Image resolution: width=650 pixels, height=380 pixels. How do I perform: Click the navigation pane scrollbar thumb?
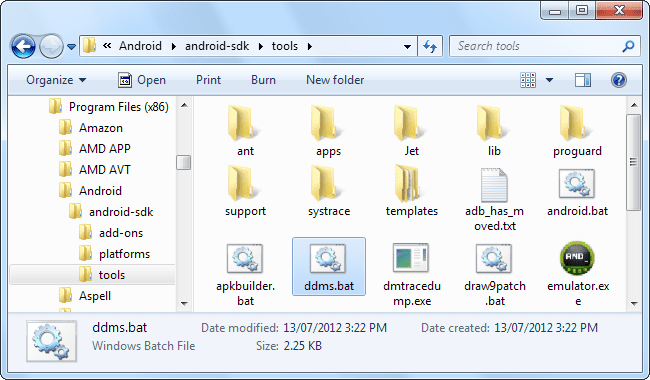pos(184,162)
